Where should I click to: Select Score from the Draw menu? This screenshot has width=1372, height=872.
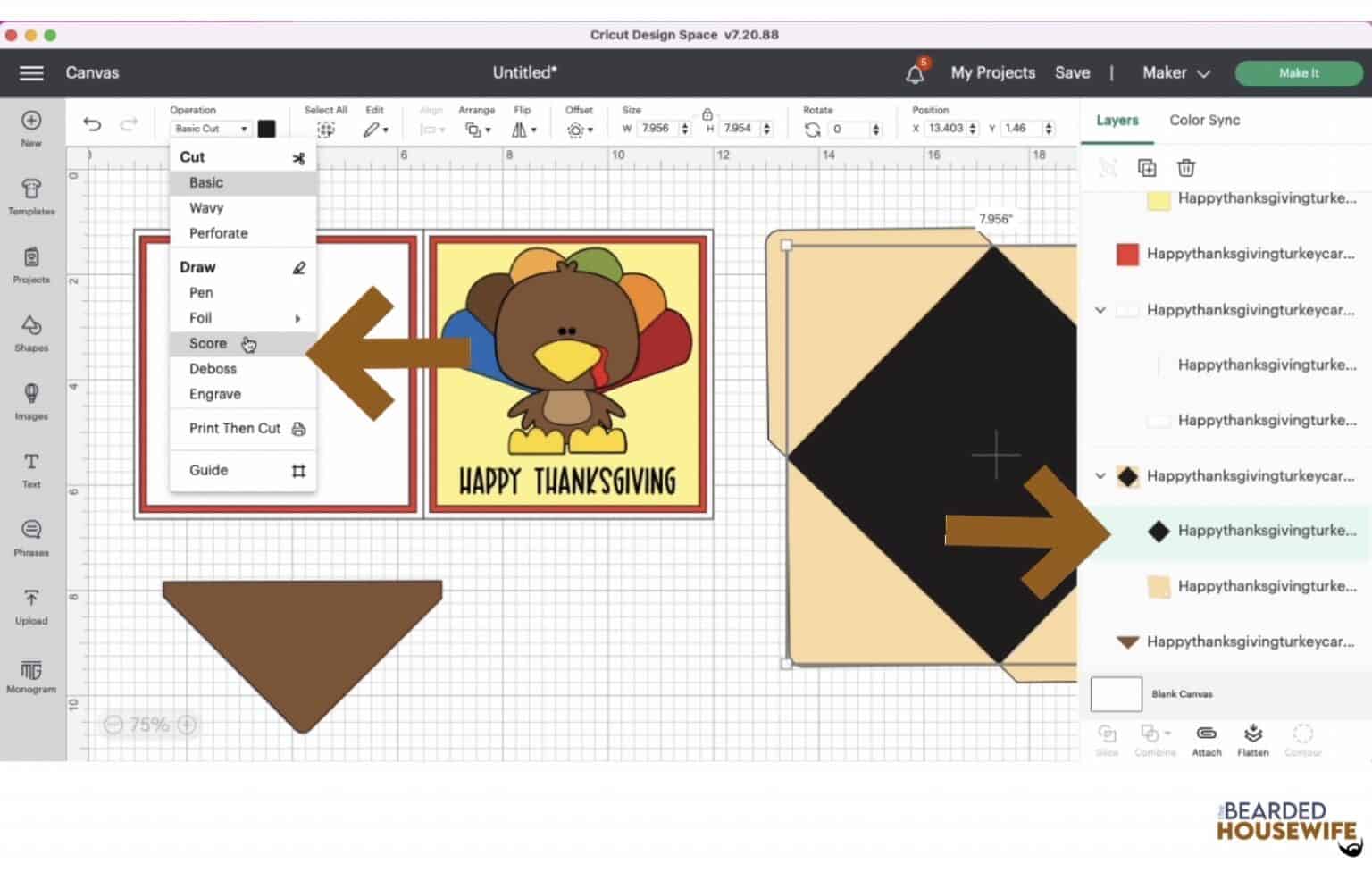point(207,343)
